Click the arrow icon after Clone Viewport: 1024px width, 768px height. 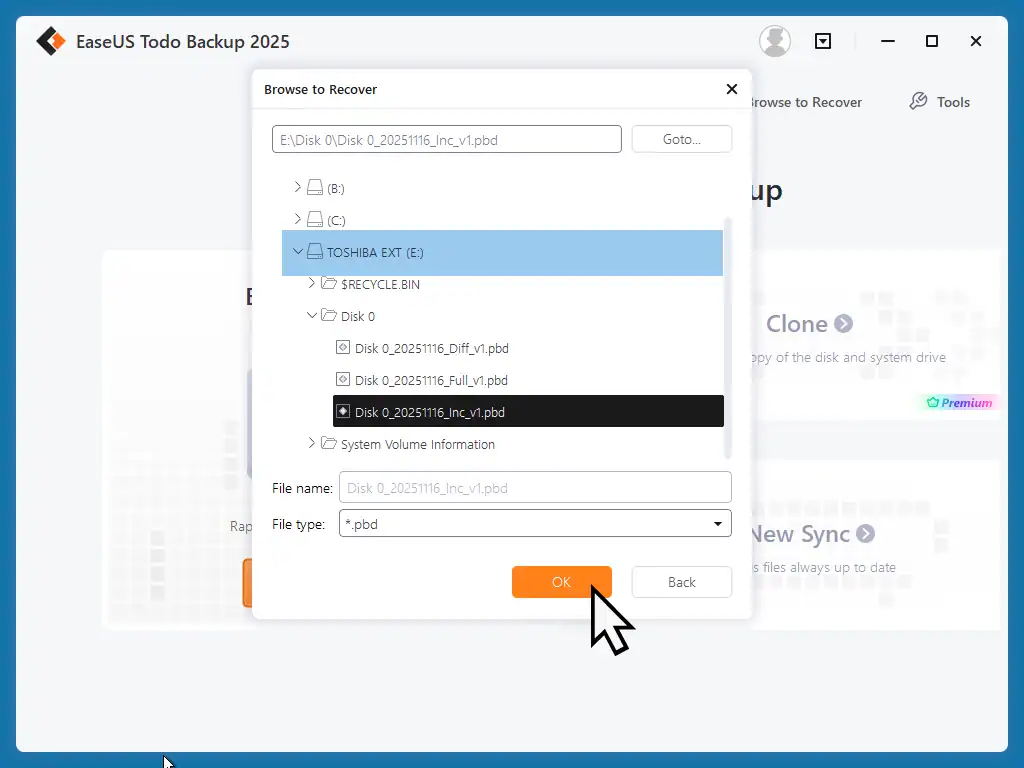coord(845,324)
